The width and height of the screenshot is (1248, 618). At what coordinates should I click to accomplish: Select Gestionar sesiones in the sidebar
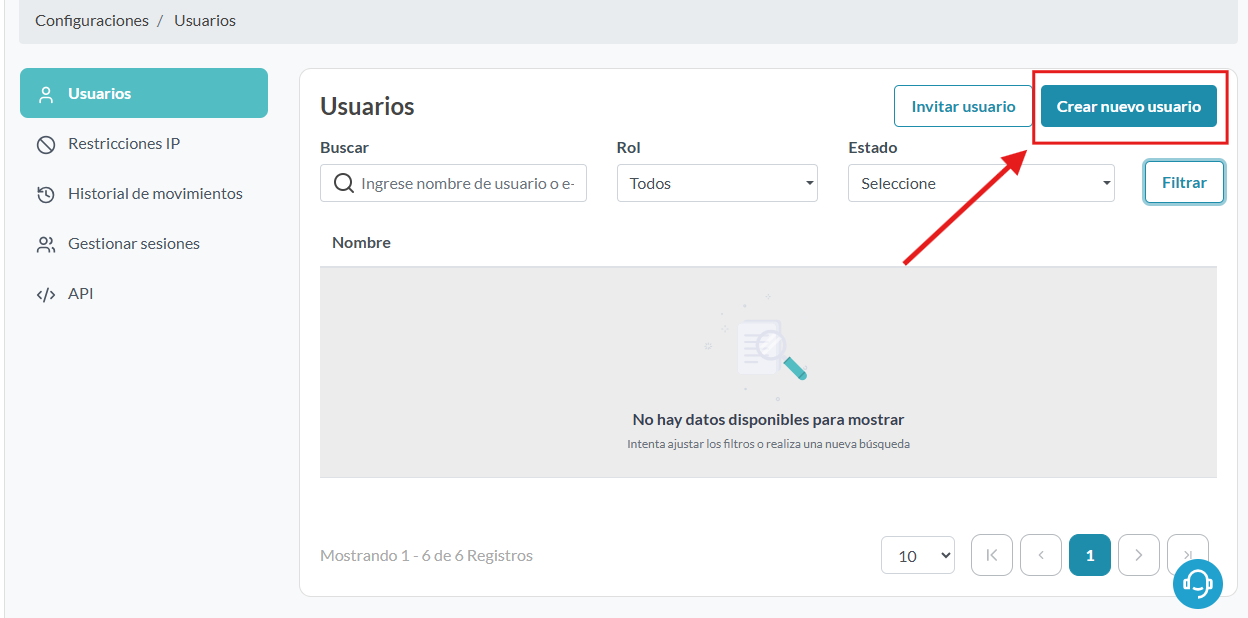pos(133,244)
